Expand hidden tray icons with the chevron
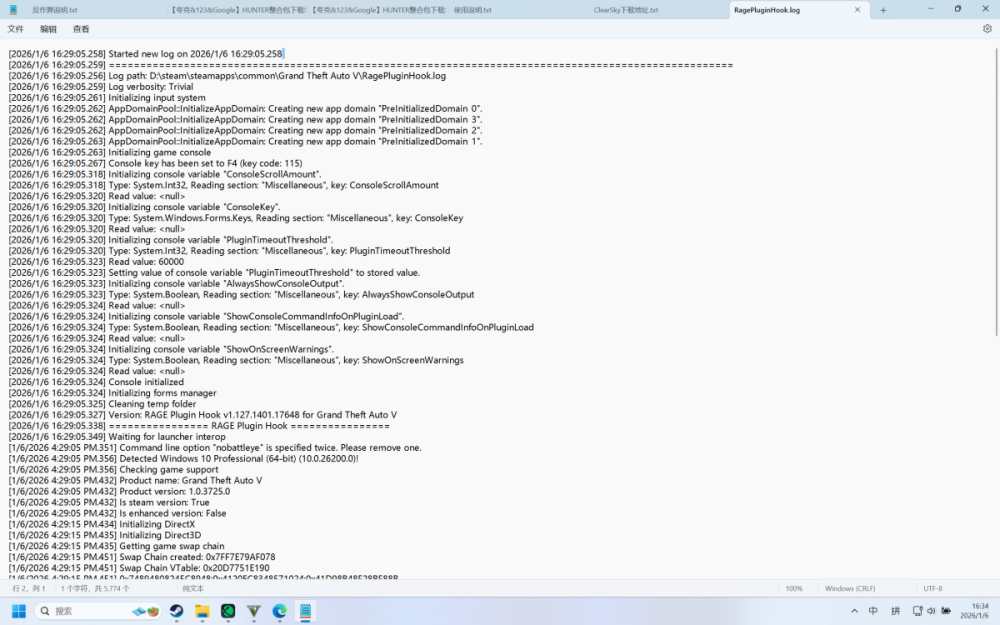1000x625 pixels. click(855, 609)
